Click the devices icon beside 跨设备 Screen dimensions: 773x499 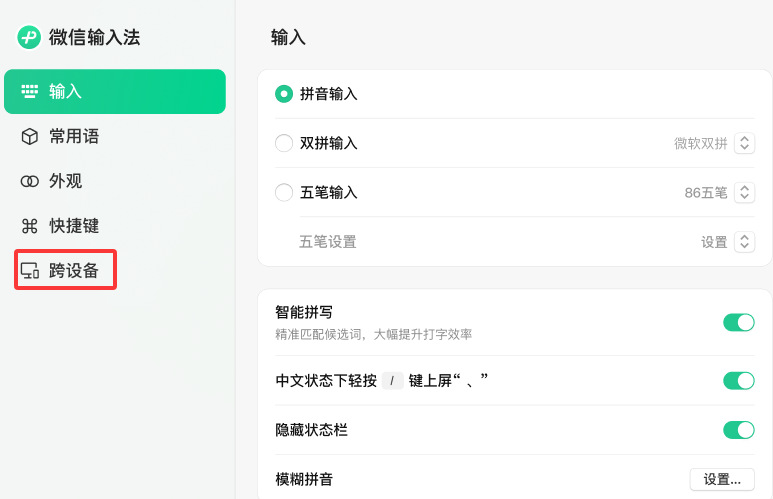point(29,271)
